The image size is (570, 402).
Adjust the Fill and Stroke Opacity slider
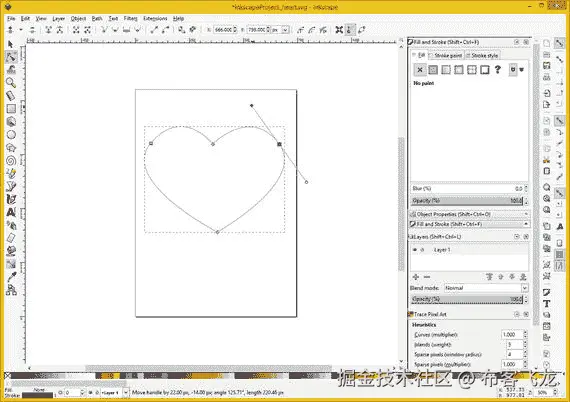click(x=467, y=201)
